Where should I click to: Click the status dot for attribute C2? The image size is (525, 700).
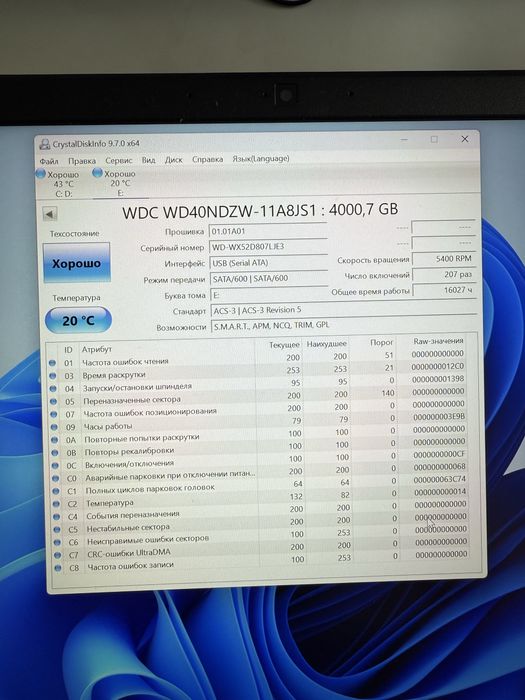point(56,504)
